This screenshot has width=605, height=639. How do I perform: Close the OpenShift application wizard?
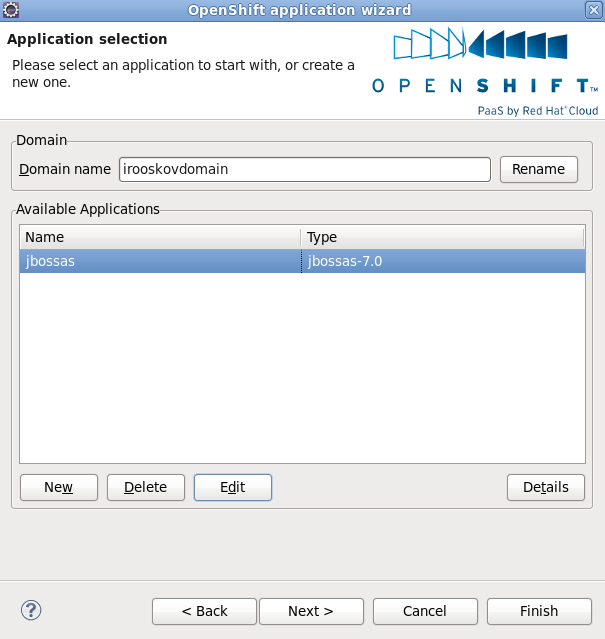pyautogui.click(x=594, y=10)
